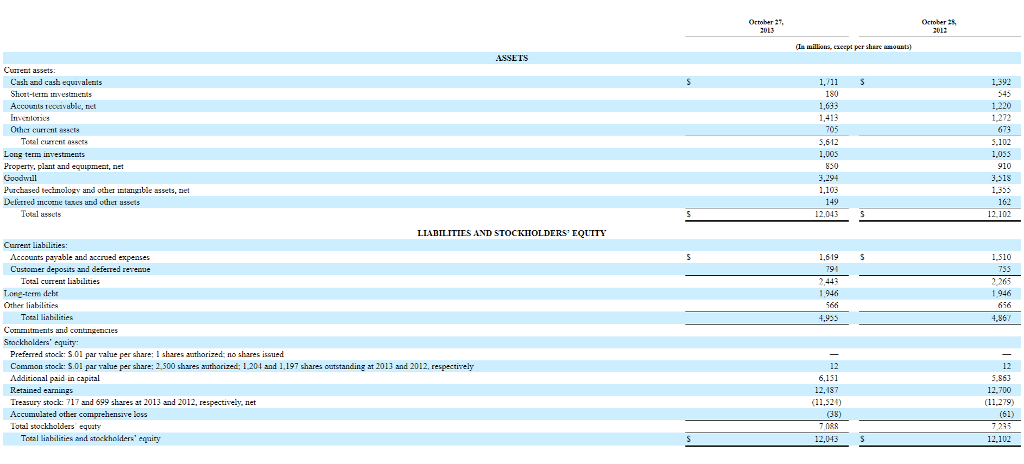The height and width of the screenshot is (464, 1024).
Task: Click the 2013 cash value 1,711
Action: (828, 82)
